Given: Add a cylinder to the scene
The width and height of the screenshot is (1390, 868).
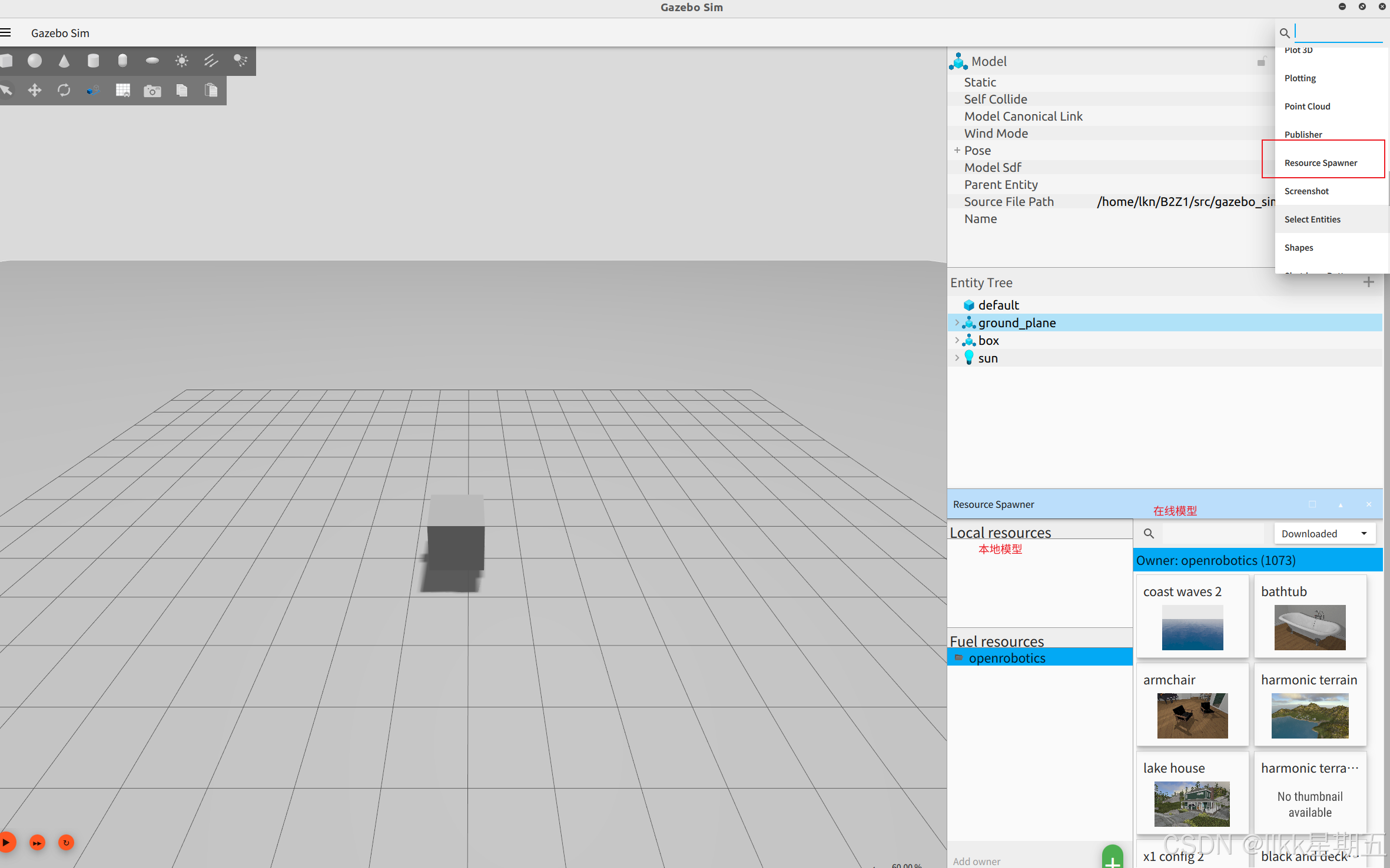Looking at the screenshot, I should coord(93,61).
